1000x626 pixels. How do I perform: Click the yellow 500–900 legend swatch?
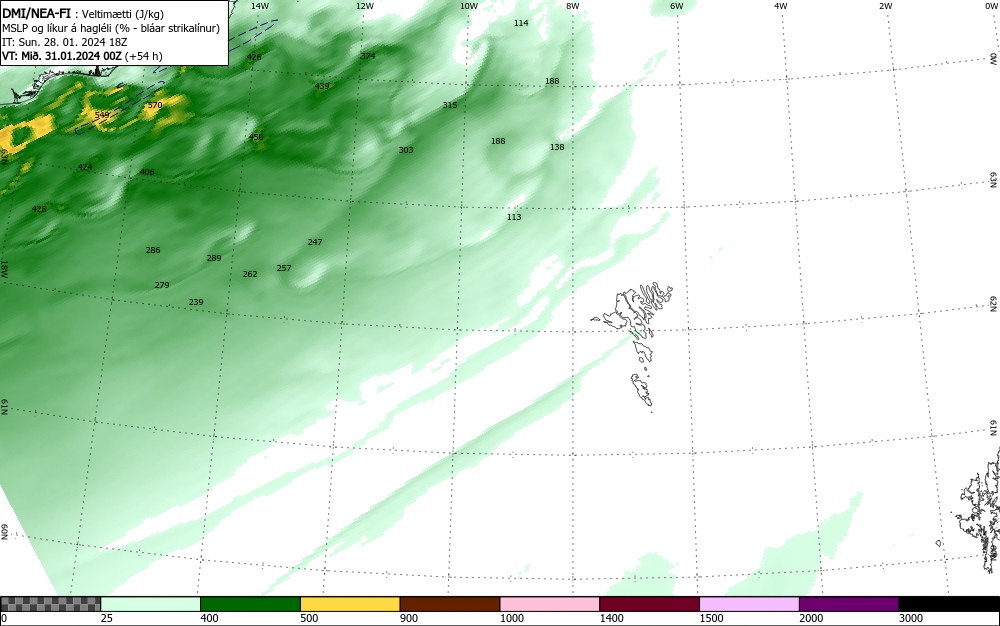(350, 604)
